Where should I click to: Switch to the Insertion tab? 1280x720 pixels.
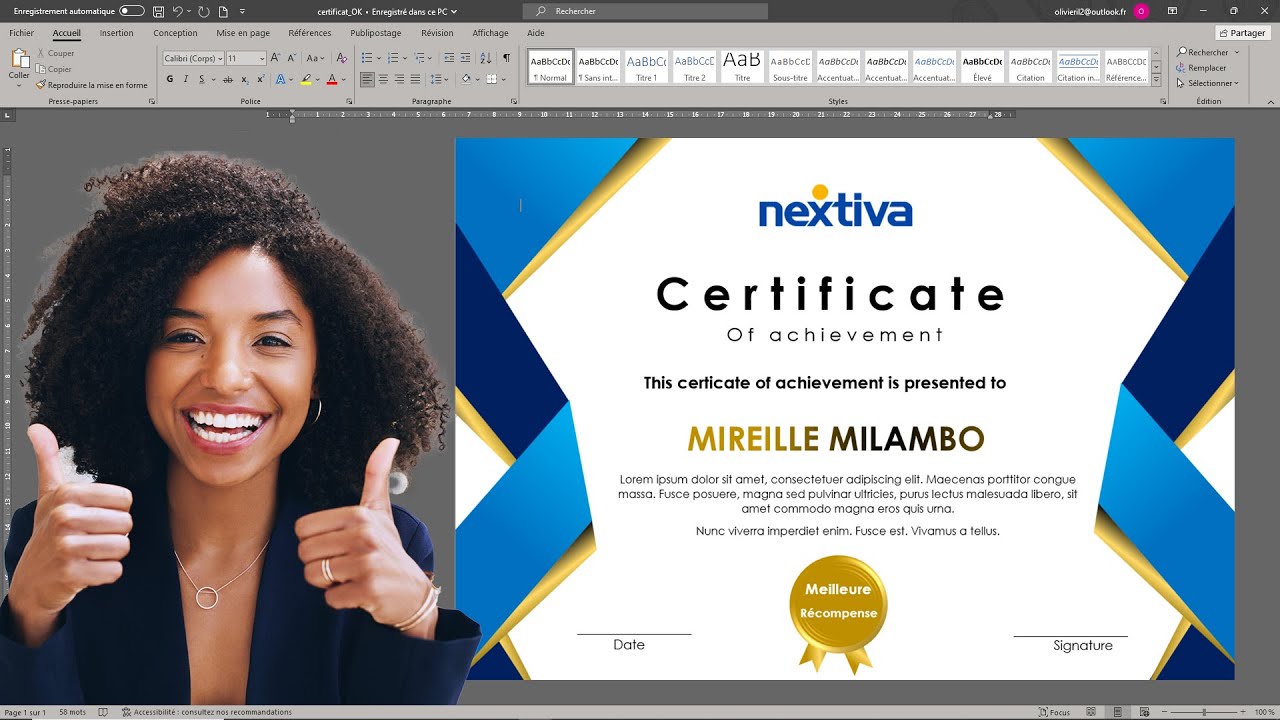[116, 33]
